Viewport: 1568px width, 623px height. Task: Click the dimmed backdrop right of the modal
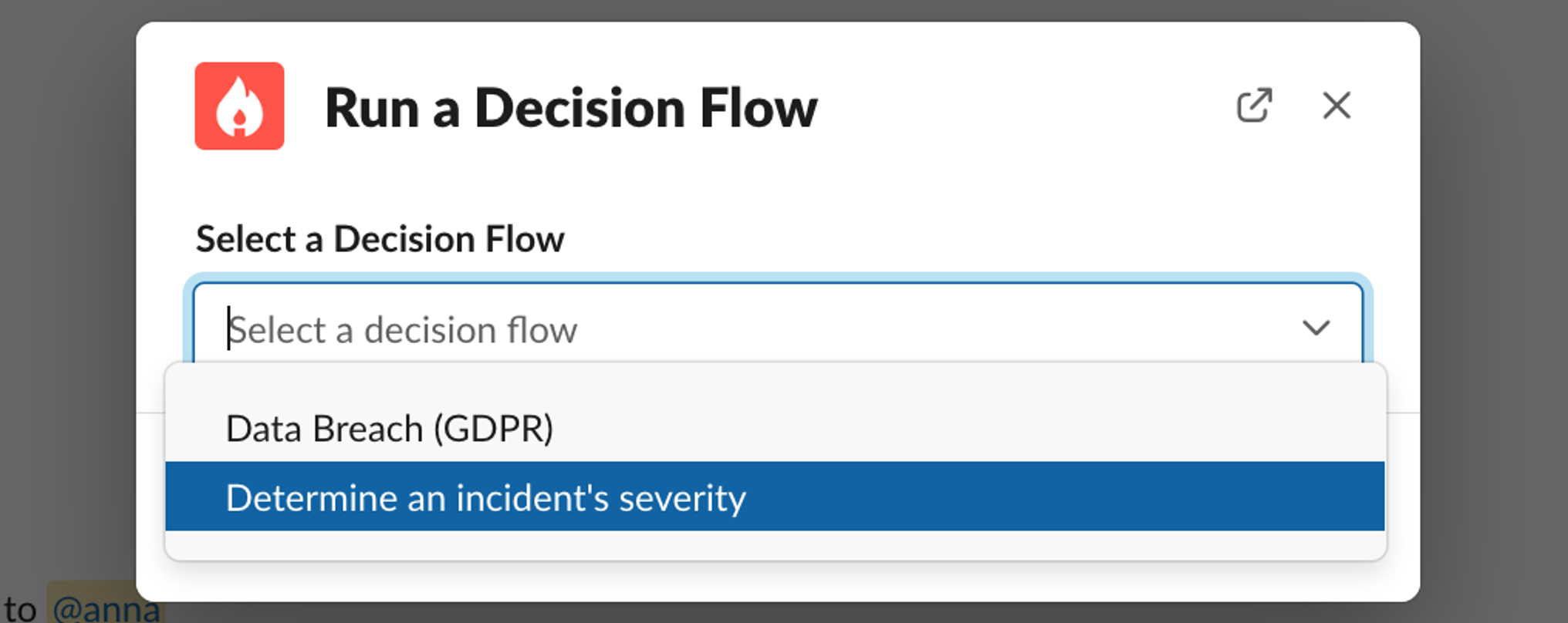[x=1493, y=308]
